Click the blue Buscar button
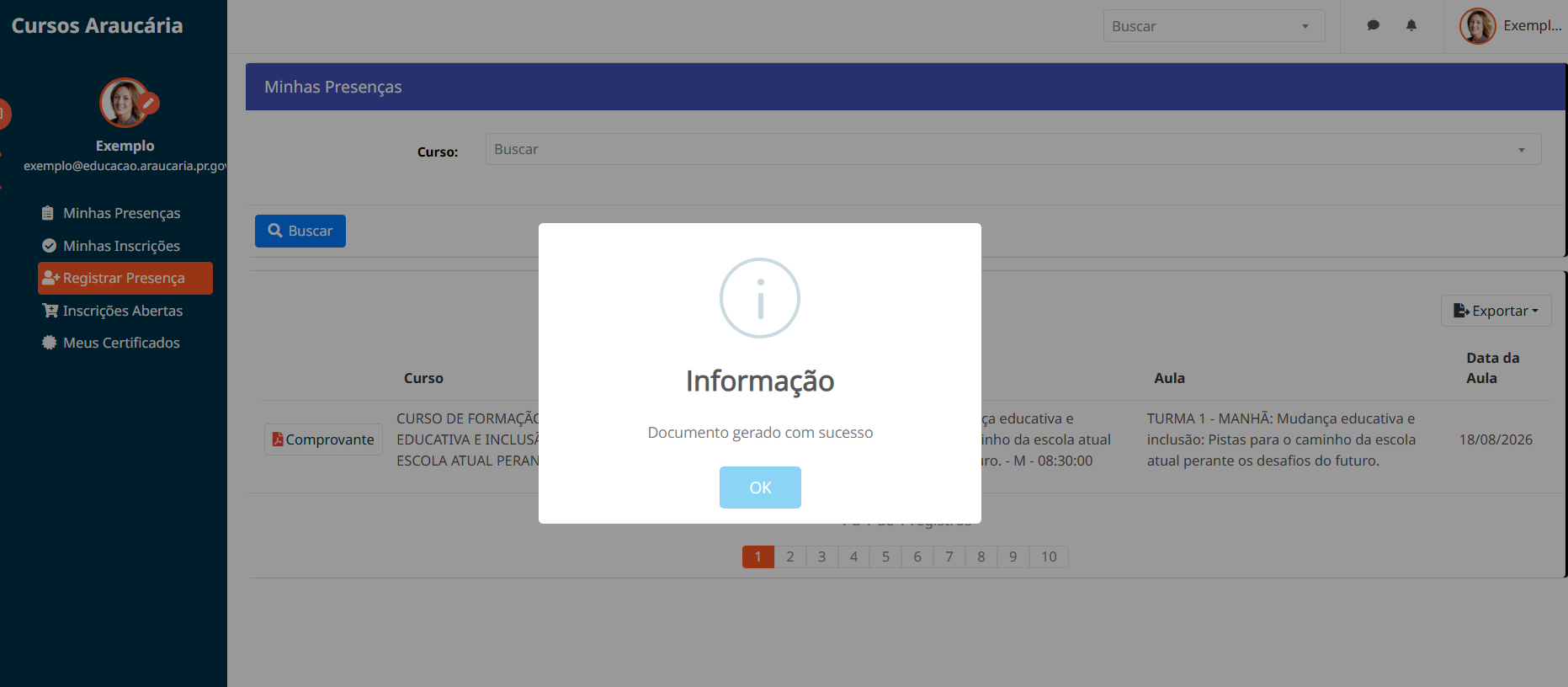This screenshot has width=1568, height=687. coord(300,231)
